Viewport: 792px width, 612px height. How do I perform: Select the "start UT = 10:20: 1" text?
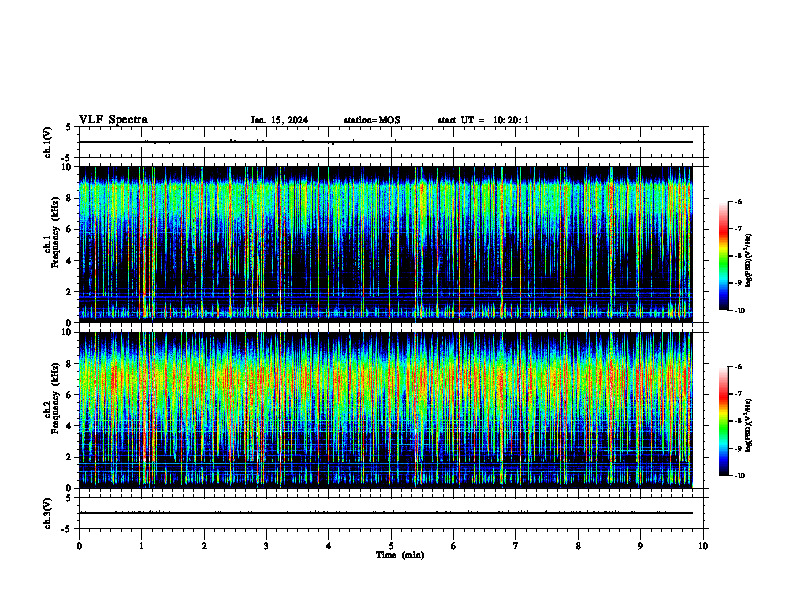[x=483, y=120]
